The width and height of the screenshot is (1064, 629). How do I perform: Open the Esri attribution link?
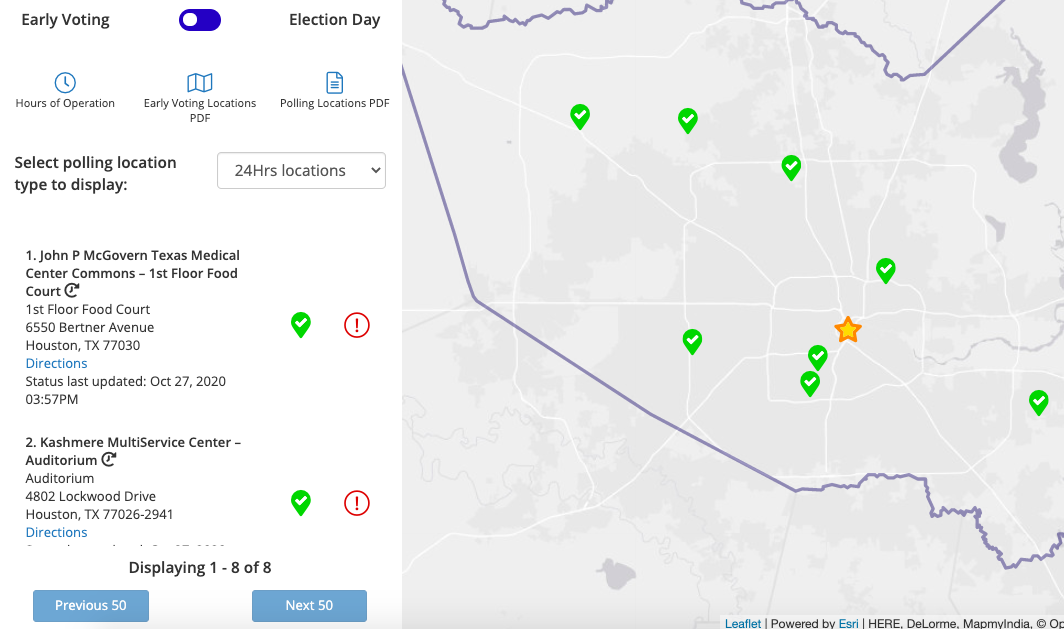[848, 623]
